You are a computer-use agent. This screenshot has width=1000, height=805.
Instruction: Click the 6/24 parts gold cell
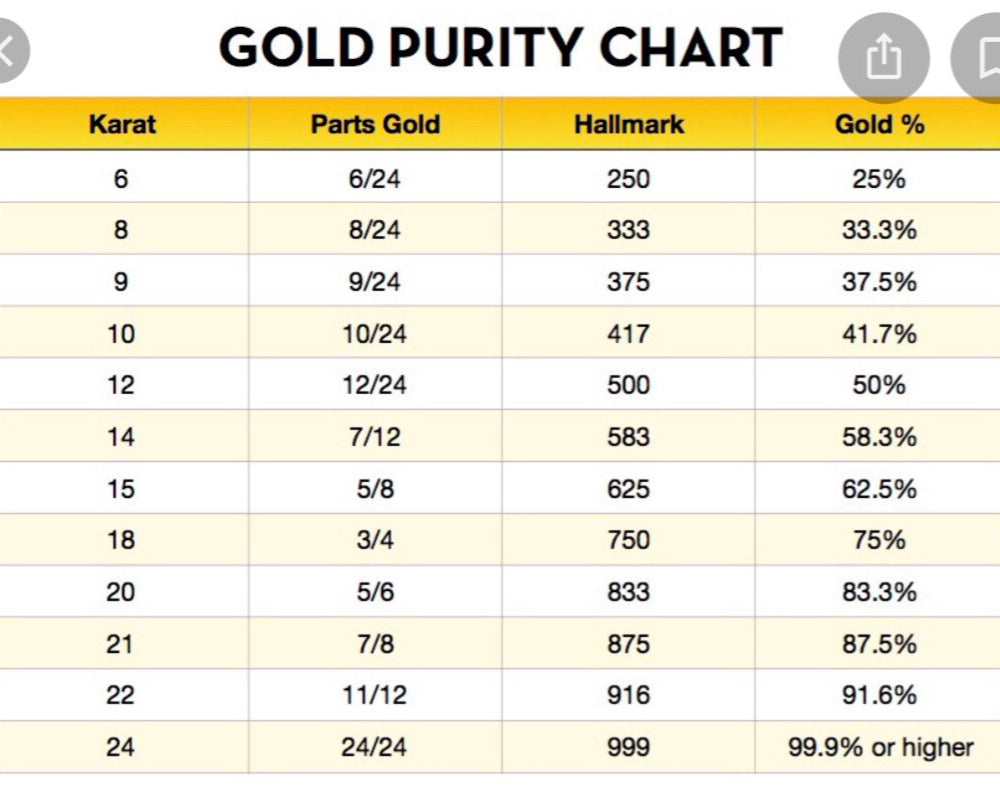pyautogui.click(x=375, y=179)
